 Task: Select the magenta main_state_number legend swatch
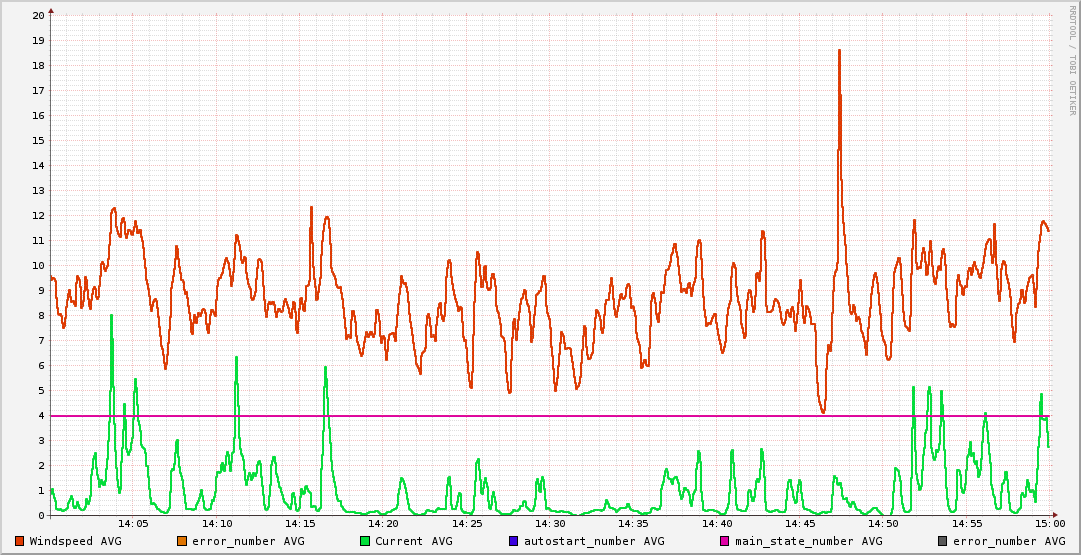click(x=725, y=541)
